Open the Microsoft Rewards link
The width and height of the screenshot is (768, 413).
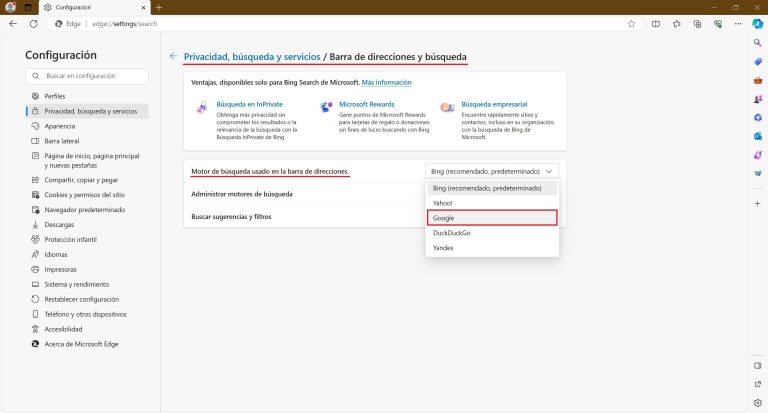click(x=366, y=104)
